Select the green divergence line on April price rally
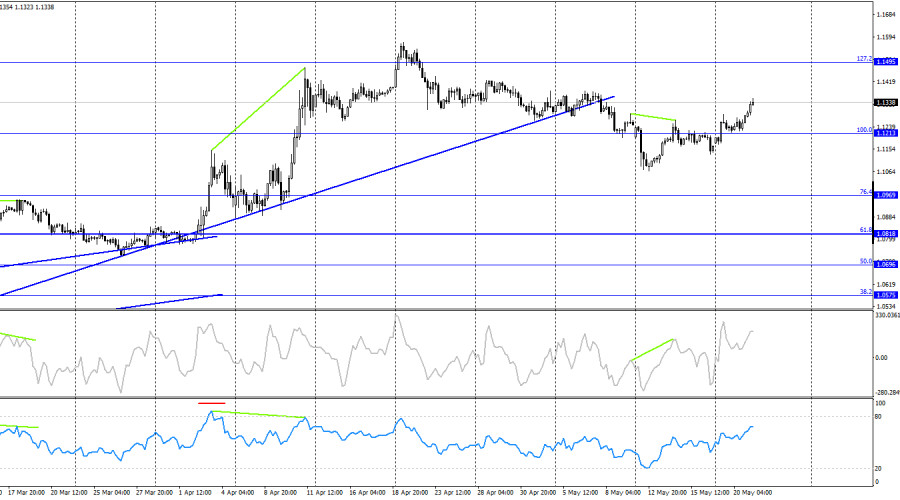 pos(258,109)
